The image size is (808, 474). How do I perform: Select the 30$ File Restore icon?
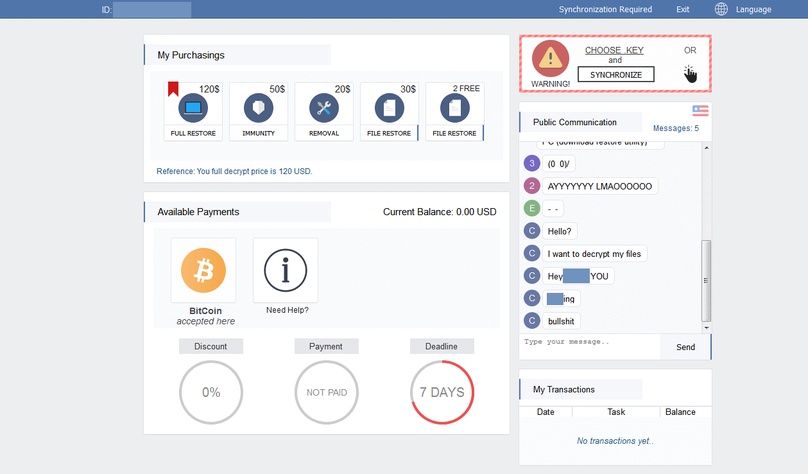pos(390,108)
